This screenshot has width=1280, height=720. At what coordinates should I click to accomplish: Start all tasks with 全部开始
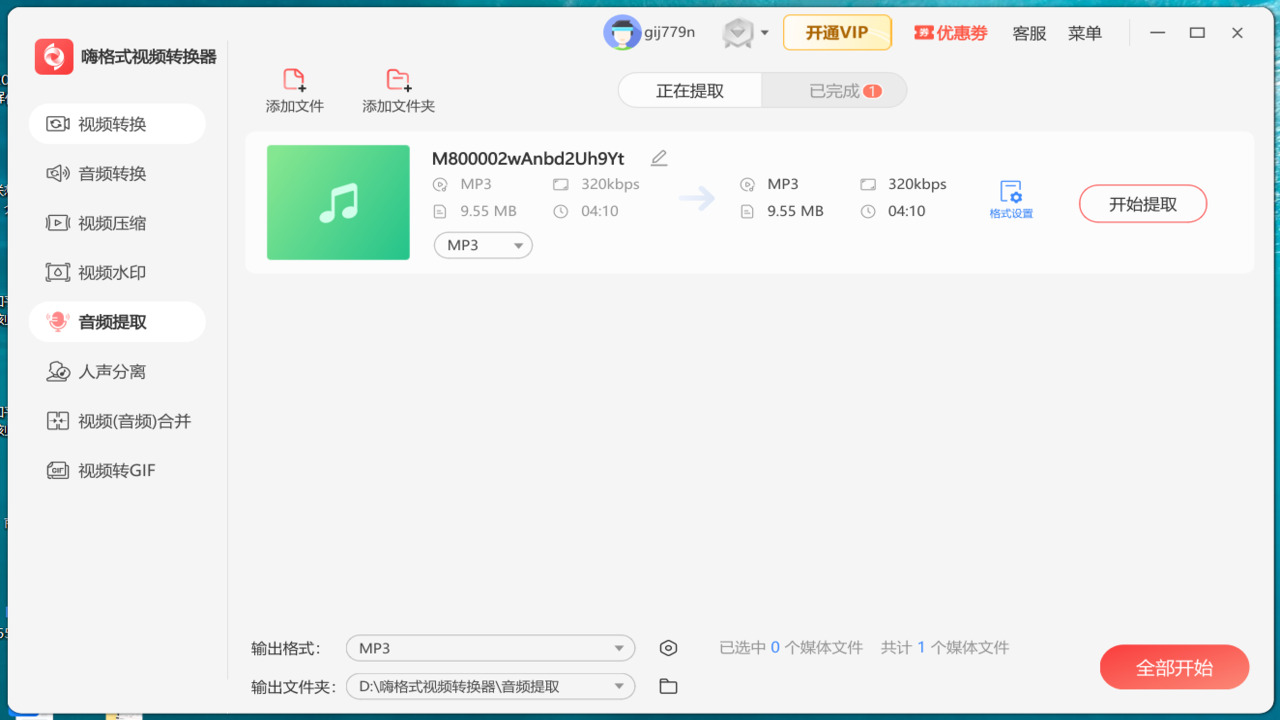(x=1174, y=666)
